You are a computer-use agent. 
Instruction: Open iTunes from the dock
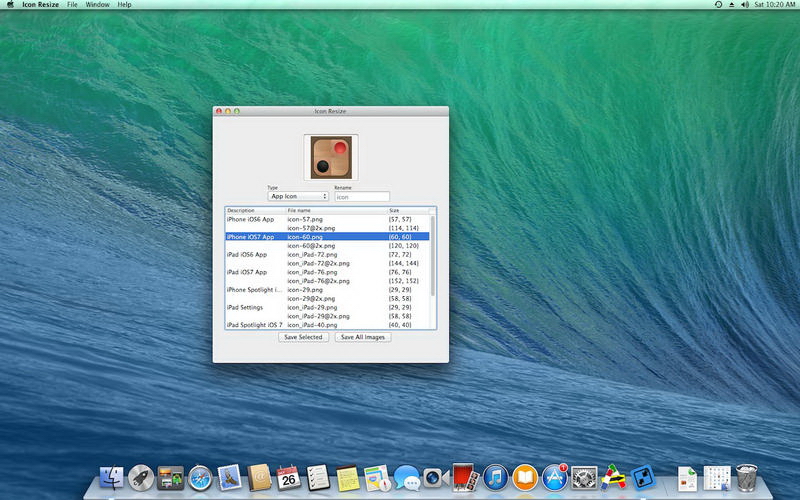pyautogui.click(x=495, y=478)
